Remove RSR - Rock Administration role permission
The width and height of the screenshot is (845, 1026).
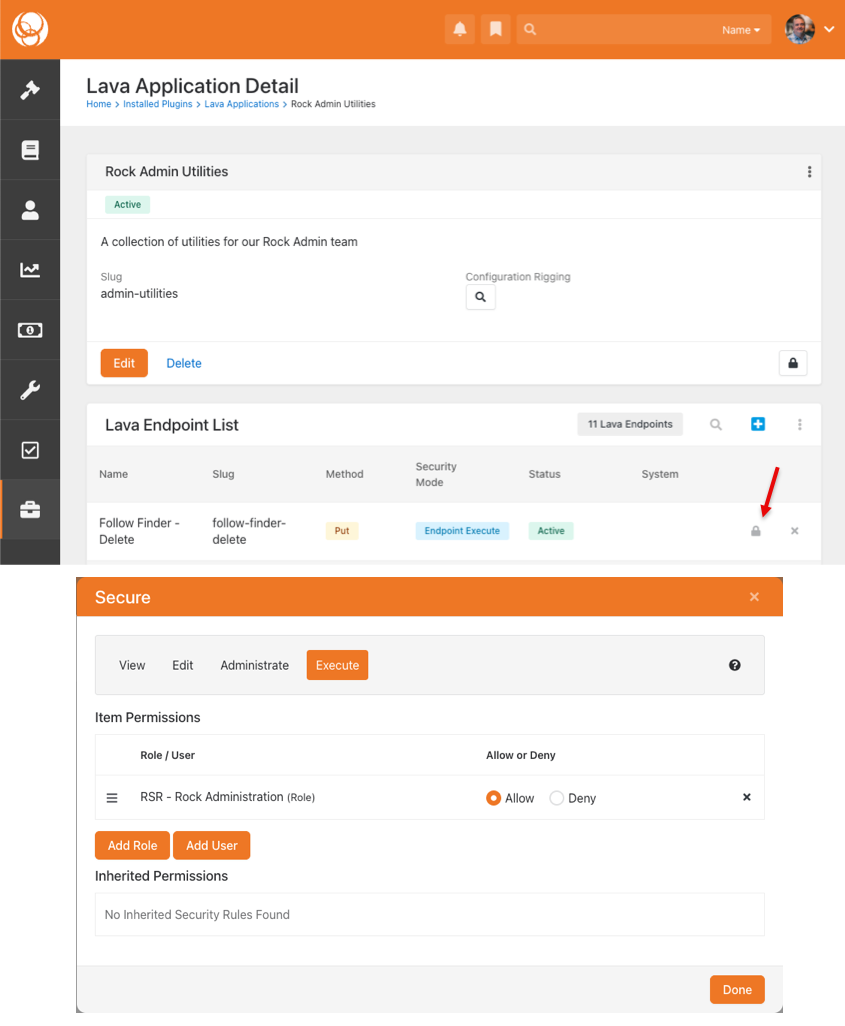(x=746, y=797)
